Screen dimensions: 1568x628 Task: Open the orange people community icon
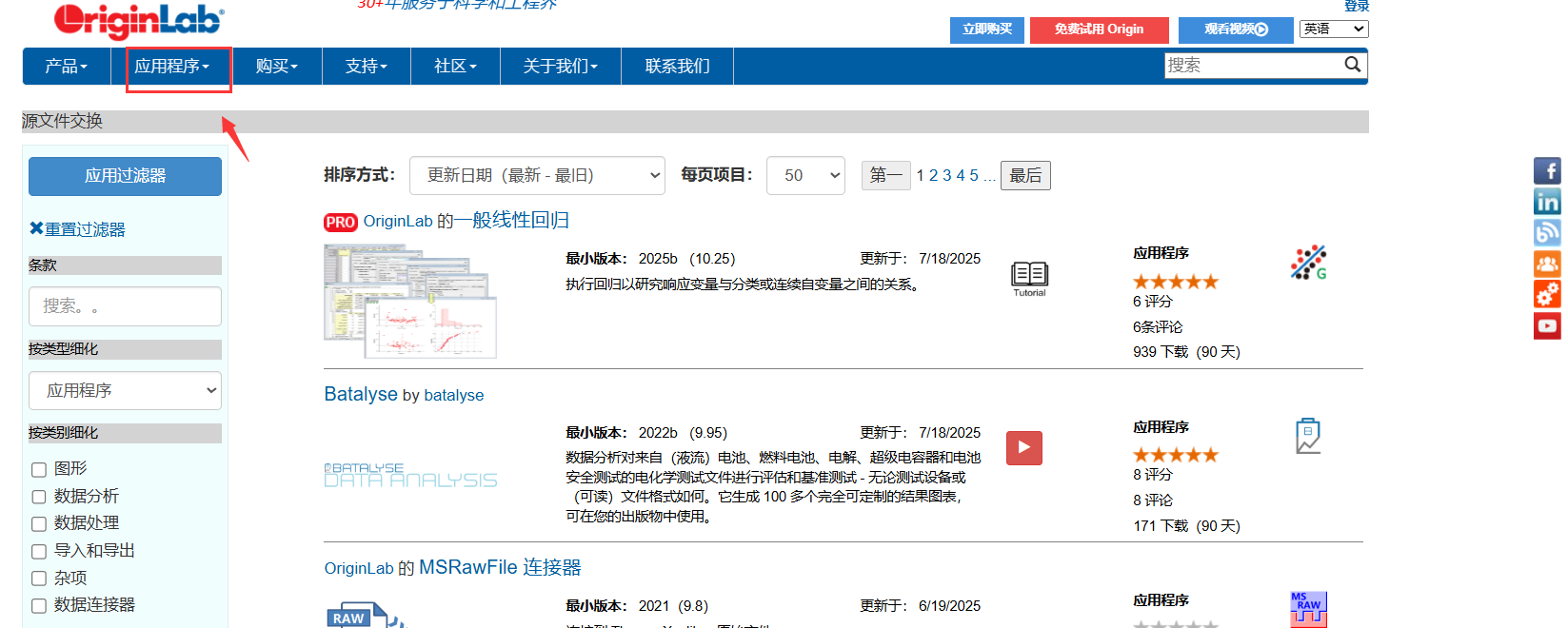[x=1547, y=264]
